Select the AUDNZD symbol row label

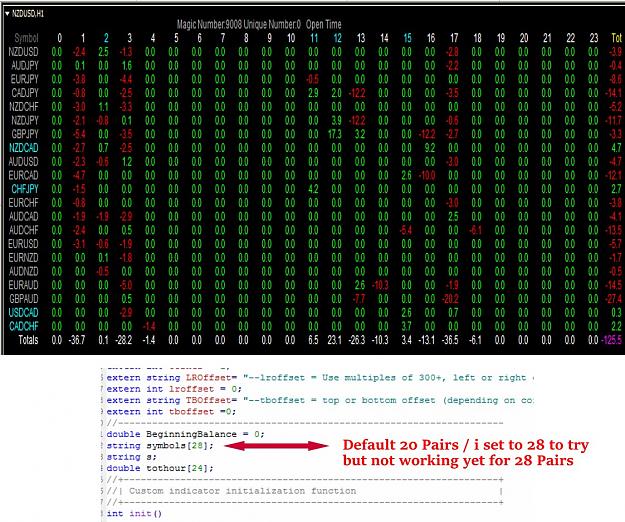coord(24,271)
